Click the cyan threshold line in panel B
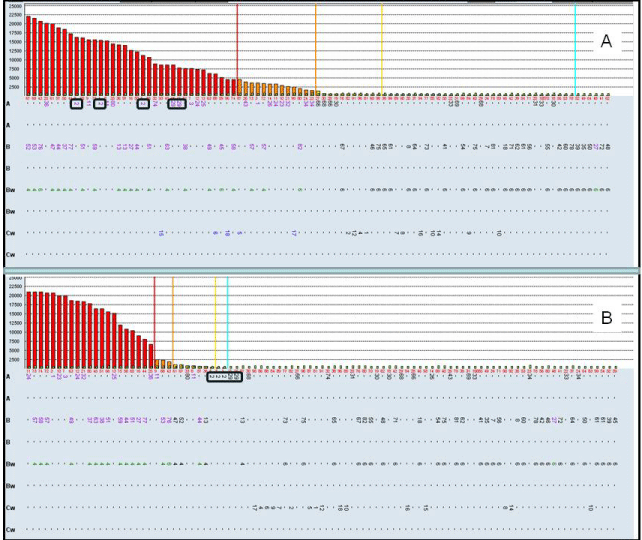The width and height of the screenshot is (642, 540). (227, 322)
